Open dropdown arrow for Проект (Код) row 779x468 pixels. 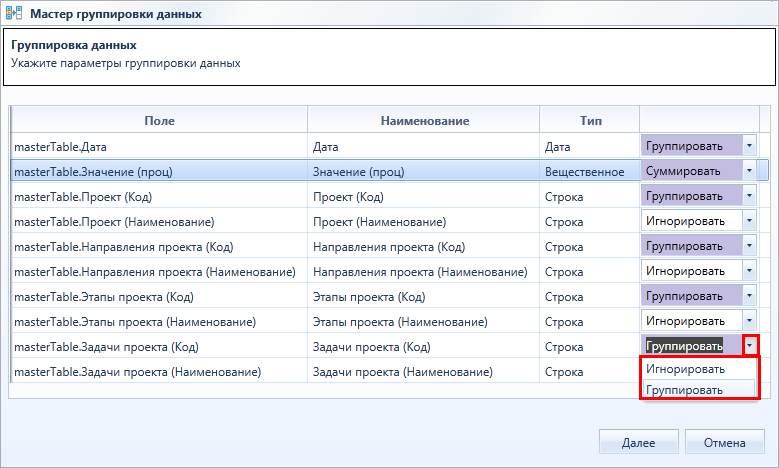pyautogui.click(x=749, y=196)
